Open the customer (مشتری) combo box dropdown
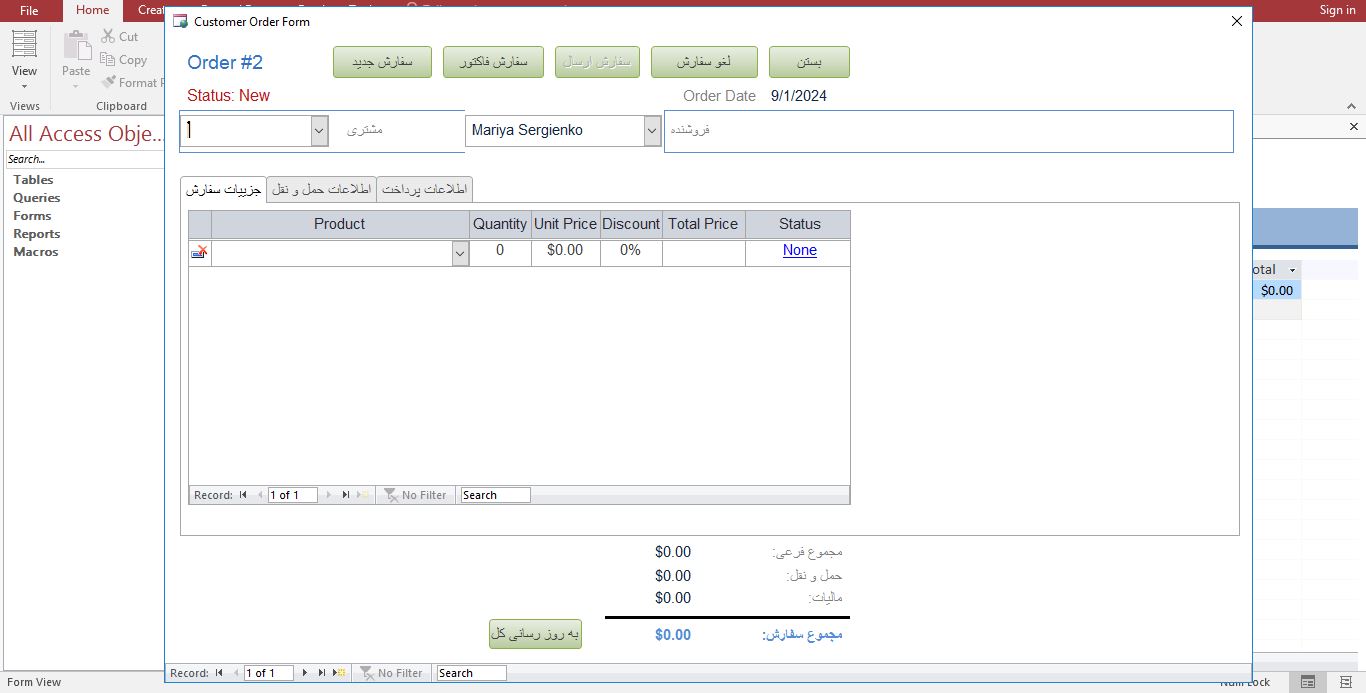Viewport: 1366px width, 693px height. coord(319,131)
